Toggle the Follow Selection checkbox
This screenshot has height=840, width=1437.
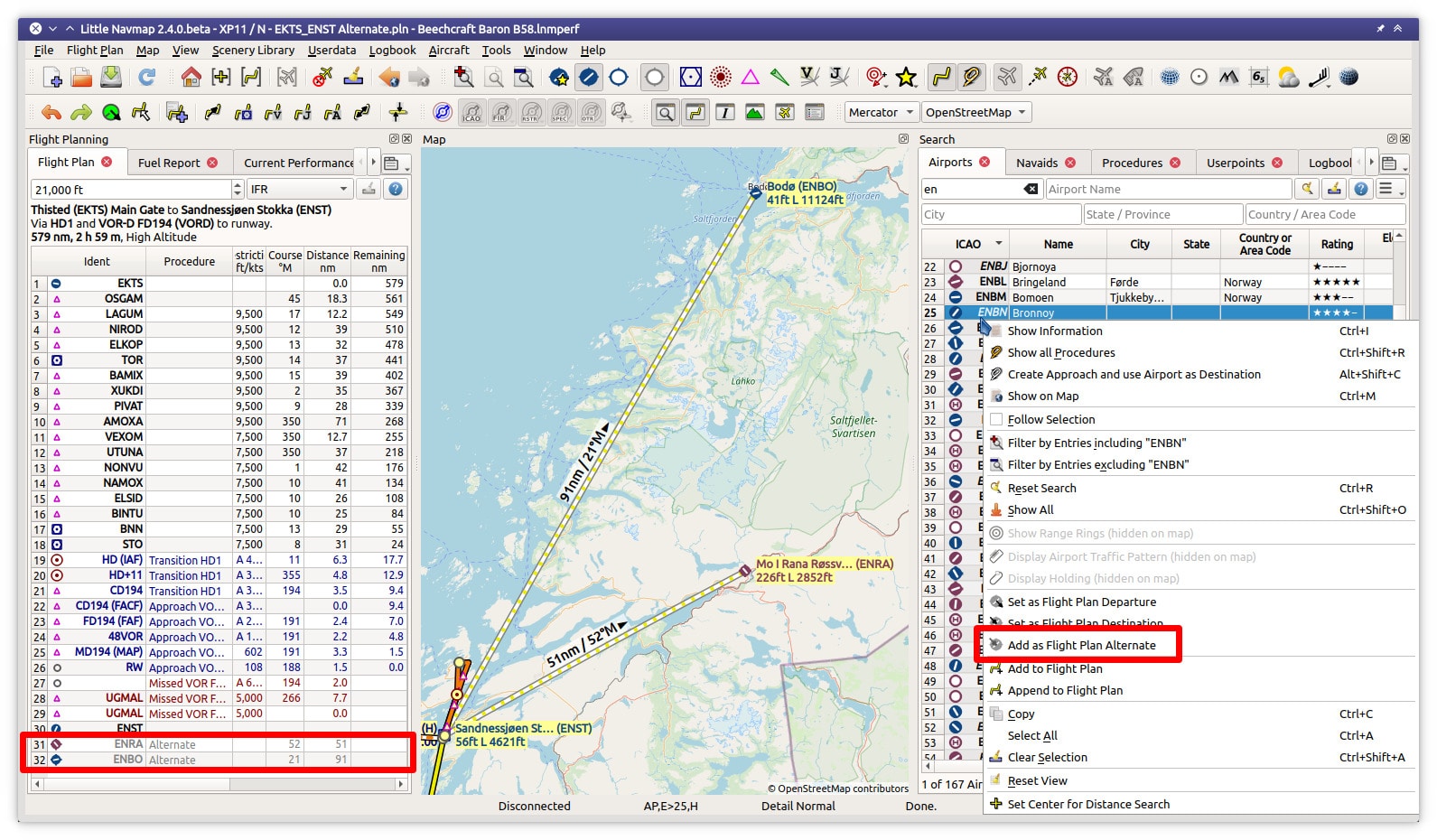pyautogui.click(x=997, y=420)
